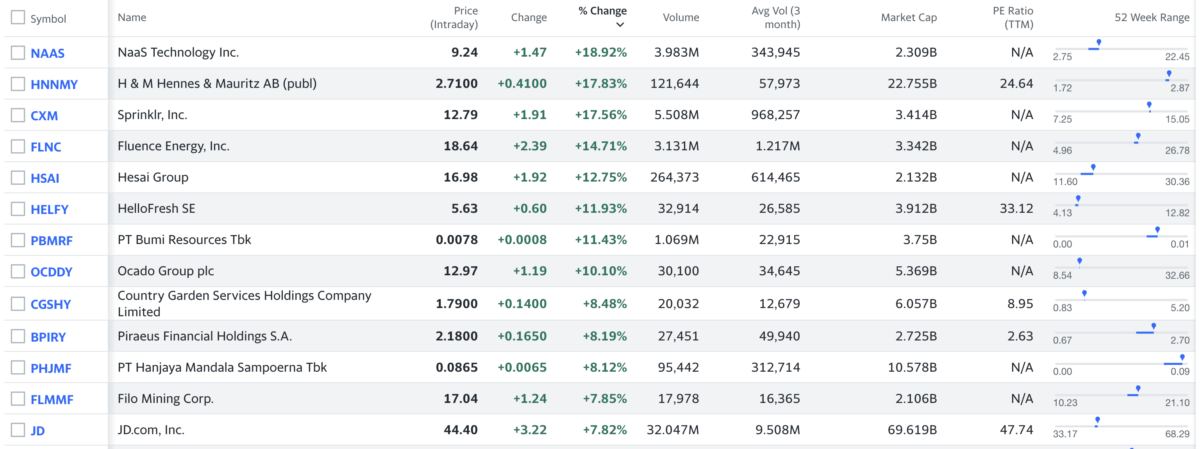Click the '22.755B' market cap value
Screen dimensions: 1200x449
[x=912, y=84]
